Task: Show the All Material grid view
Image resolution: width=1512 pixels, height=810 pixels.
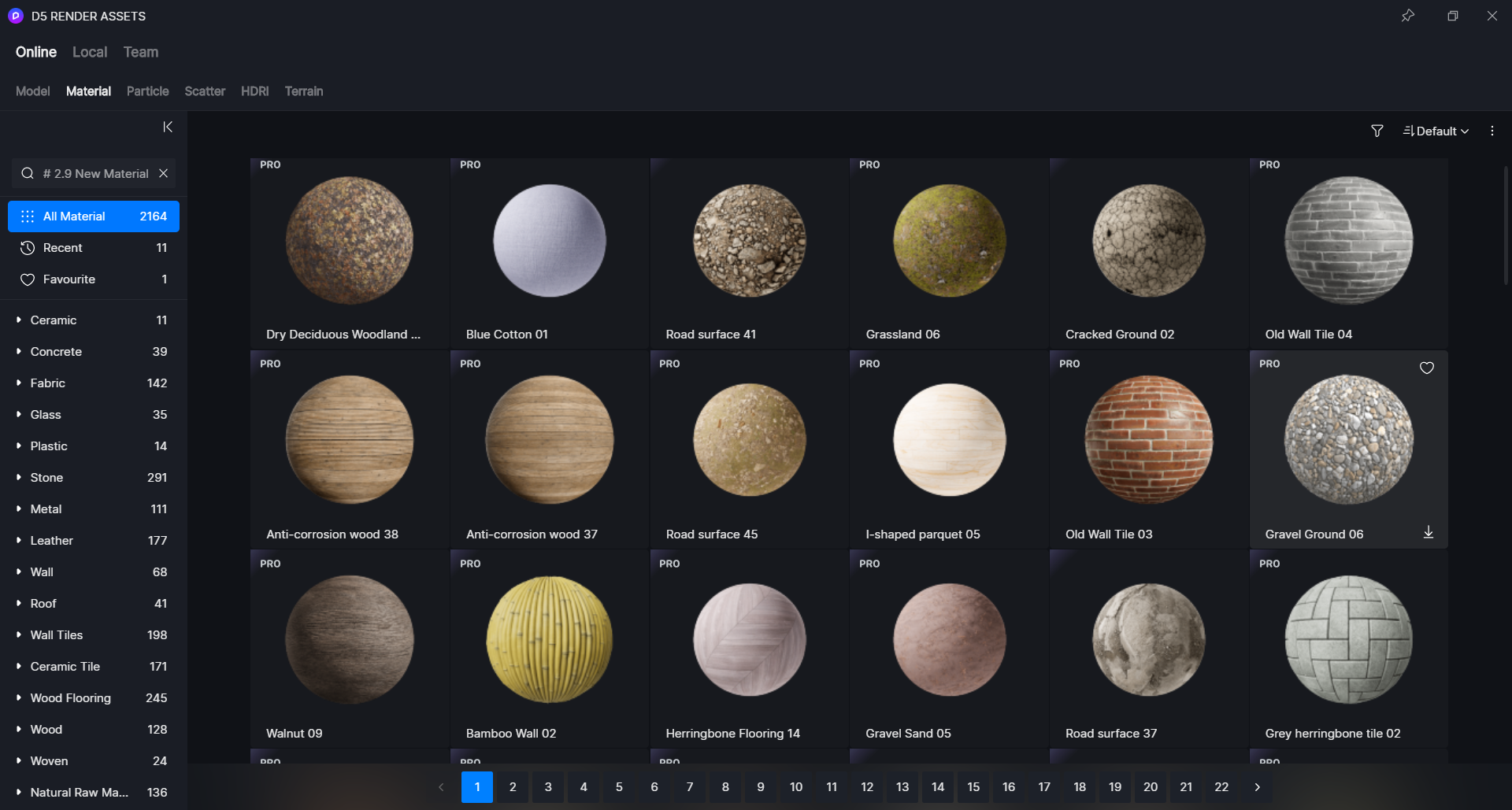Action: pyautogui.click(x=74, y=216)
